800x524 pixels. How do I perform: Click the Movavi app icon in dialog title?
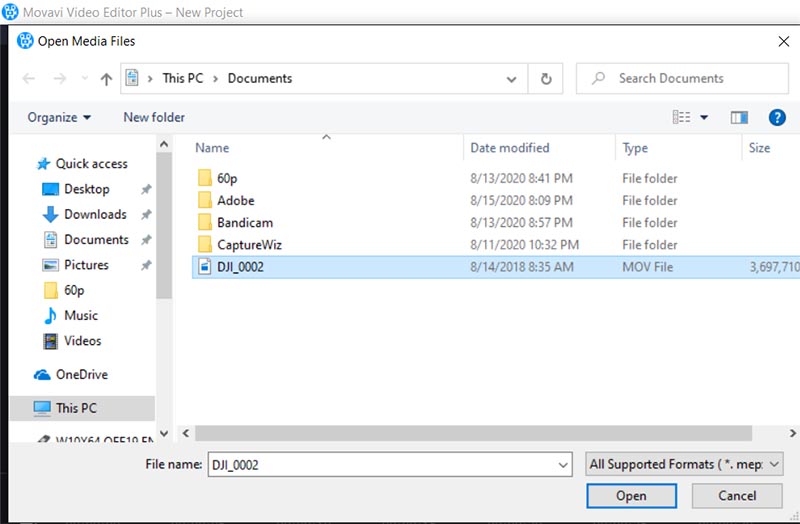pyautogui.click(x=25, y=41)
